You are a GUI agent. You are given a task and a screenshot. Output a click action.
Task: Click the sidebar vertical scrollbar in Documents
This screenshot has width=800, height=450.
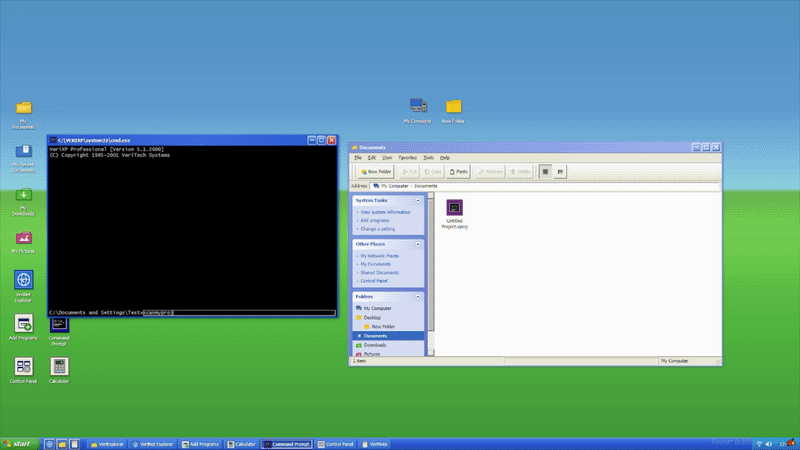[x=431, y=274]
